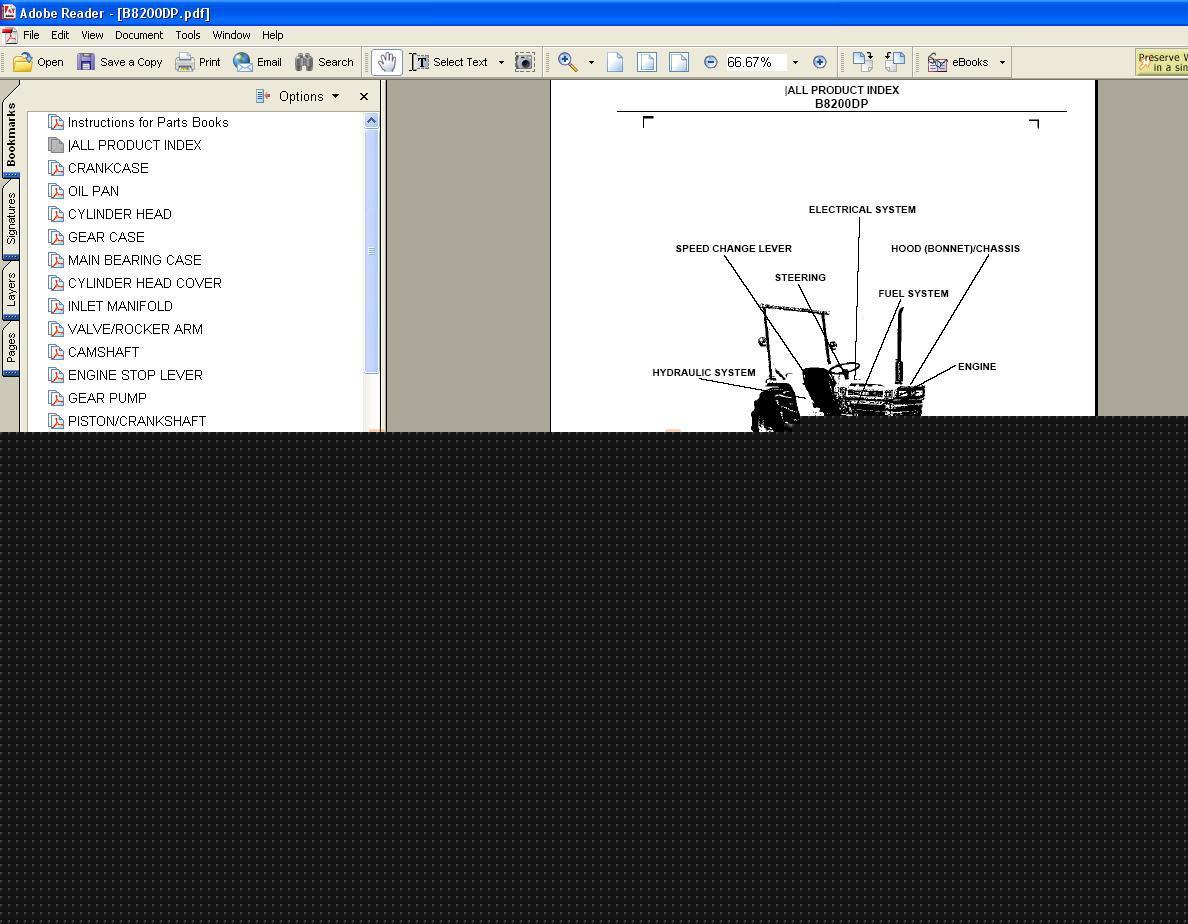Open the File menu
This screenshot has width=1188, height=924.
point(31,35)
